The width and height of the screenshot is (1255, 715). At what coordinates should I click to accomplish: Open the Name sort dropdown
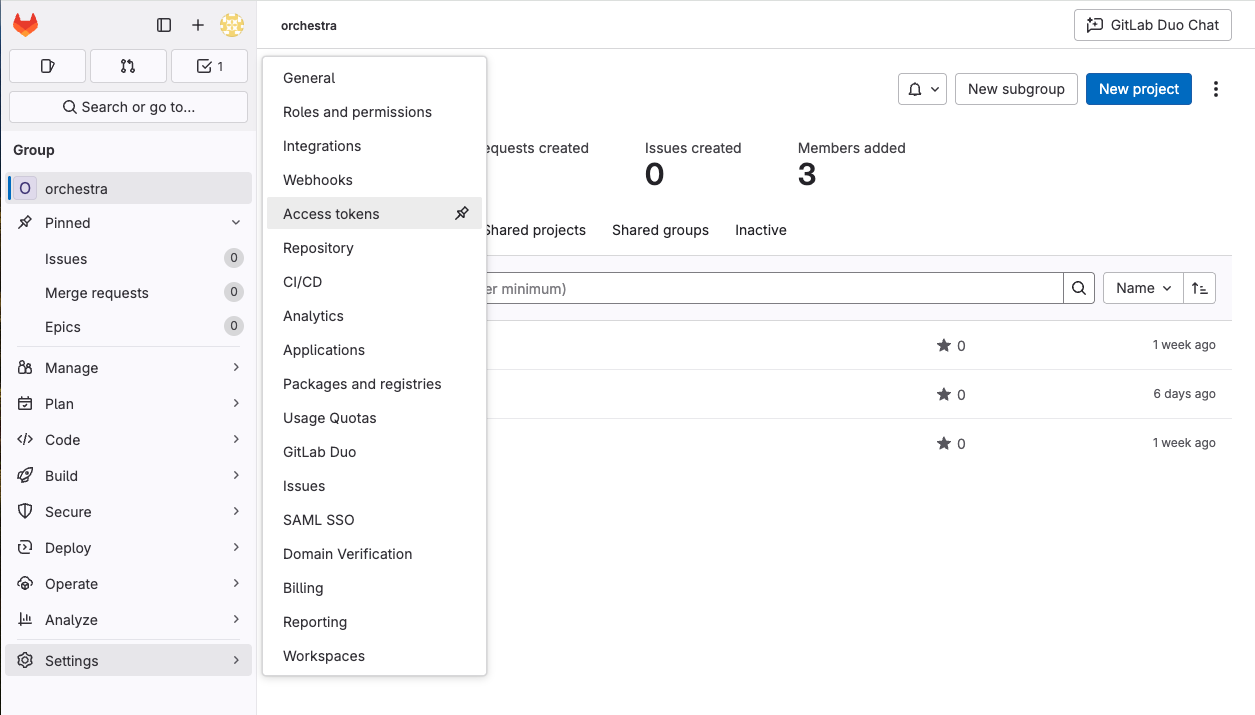[1142, 287]
